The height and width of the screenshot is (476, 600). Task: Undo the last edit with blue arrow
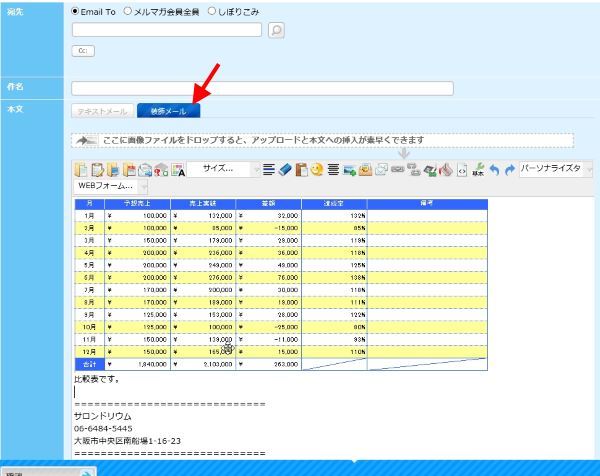click(x=494, y=170)
